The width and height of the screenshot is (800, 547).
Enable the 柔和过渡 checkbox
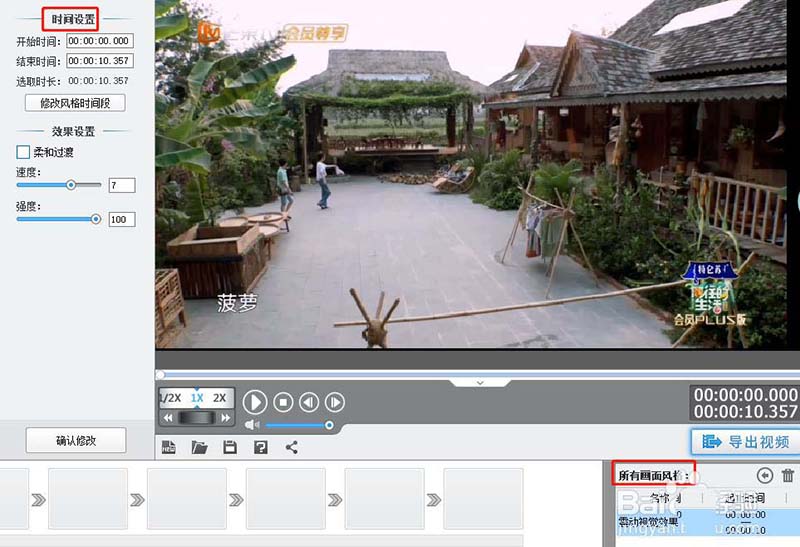pos(23,153)
